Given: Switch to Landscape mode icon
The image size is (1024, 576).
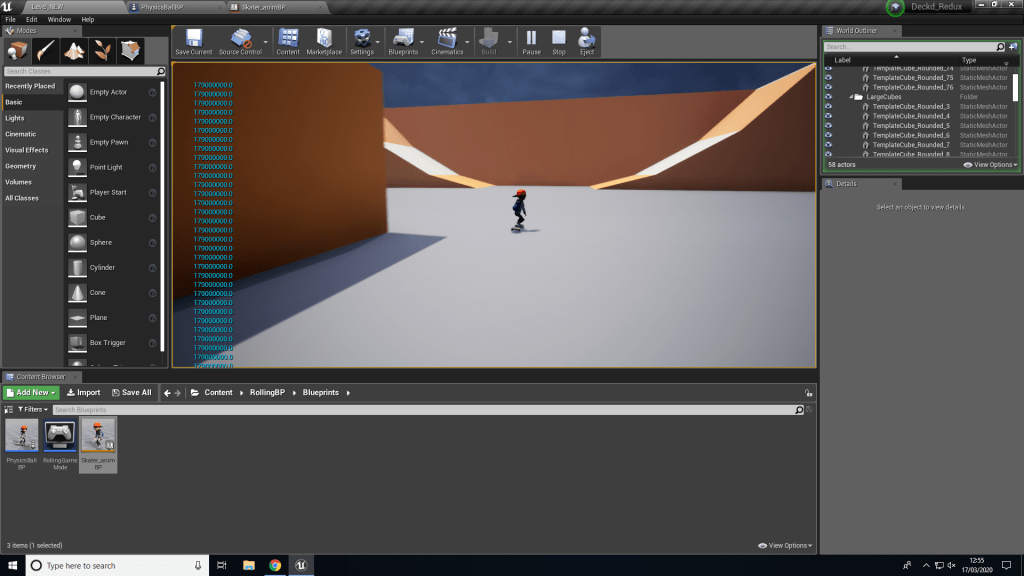Looking at the screenshot, I should point(74,50).
